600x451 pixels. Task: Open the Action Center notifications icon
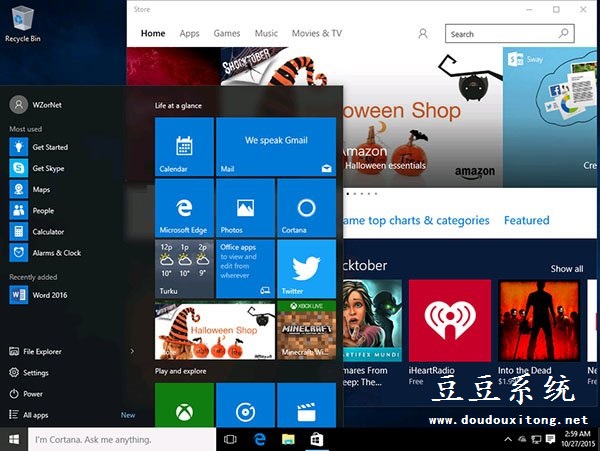point(550,439)
